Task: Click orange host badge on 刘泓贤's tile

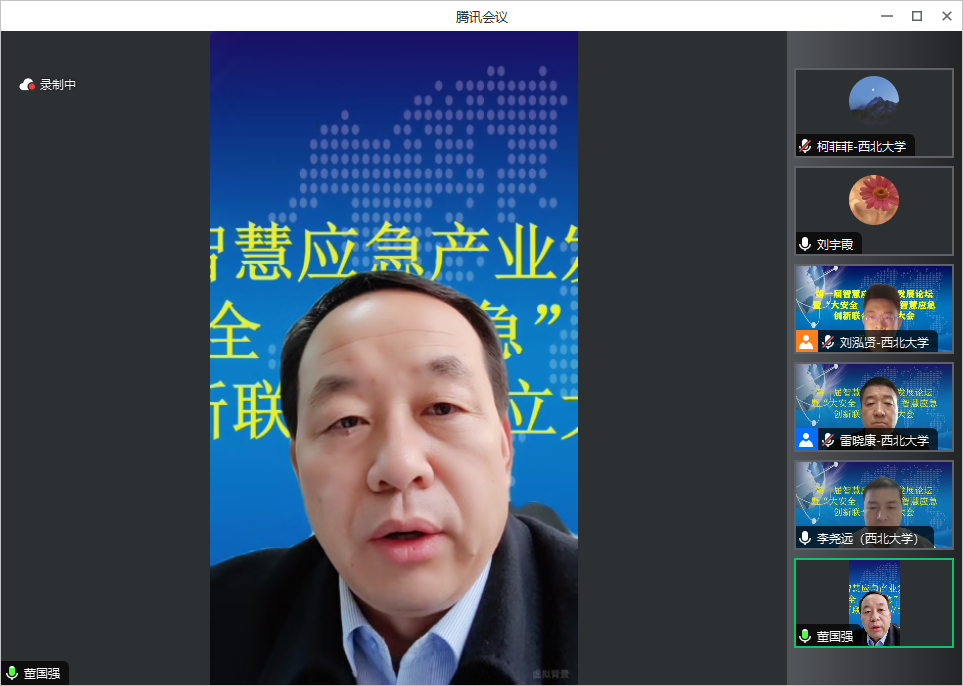Action: [x=806, y=342]
